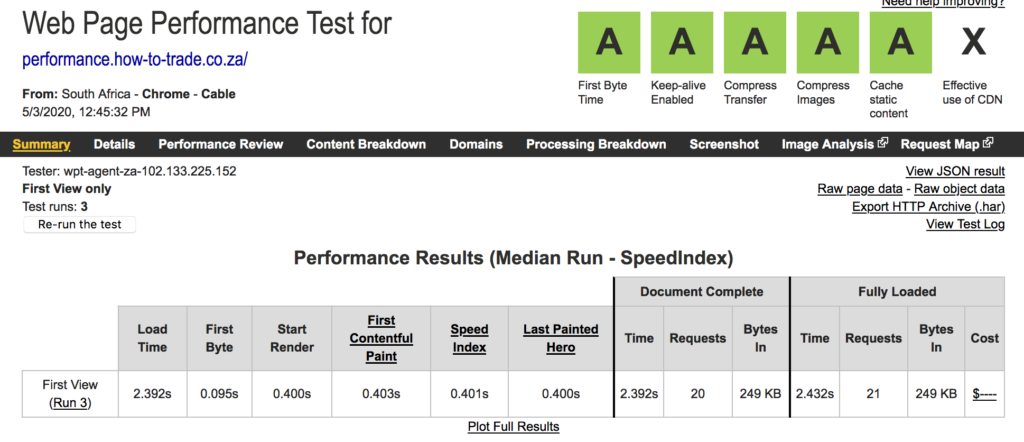Click Export HTTP Archive (.har) link
1024x442 pixels.
tap(928, 207)
